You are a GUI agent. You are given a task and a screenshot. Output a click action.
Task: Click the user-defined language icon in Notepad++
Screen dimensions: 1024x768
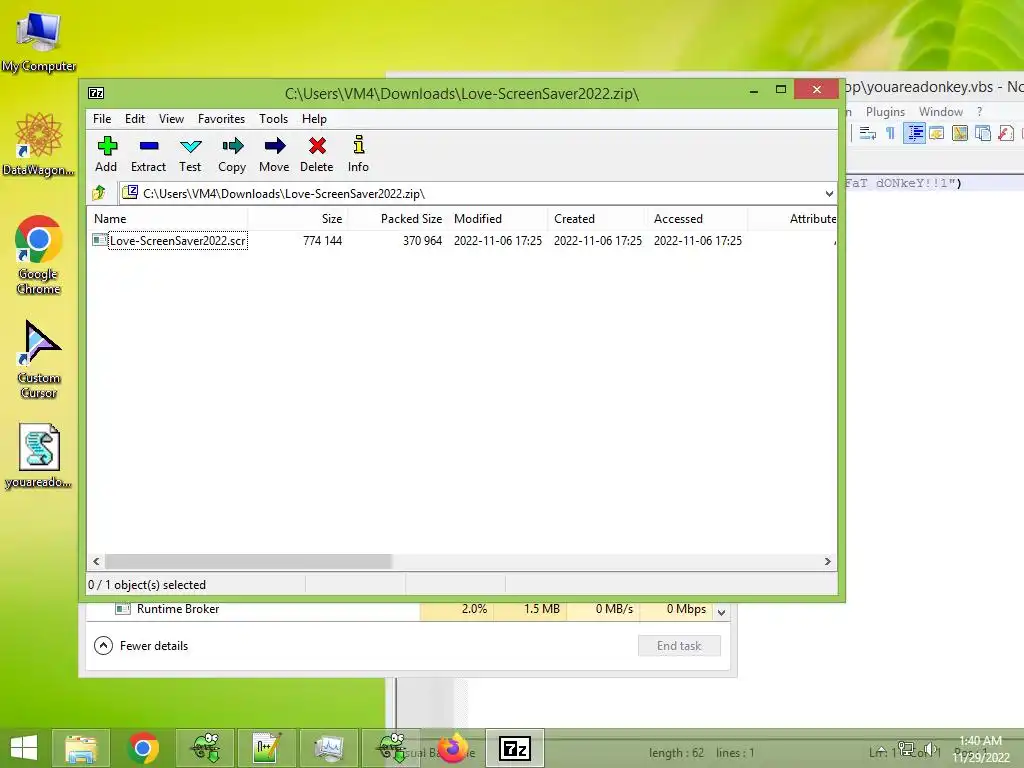pyautogui.click(x=936, y=133)
